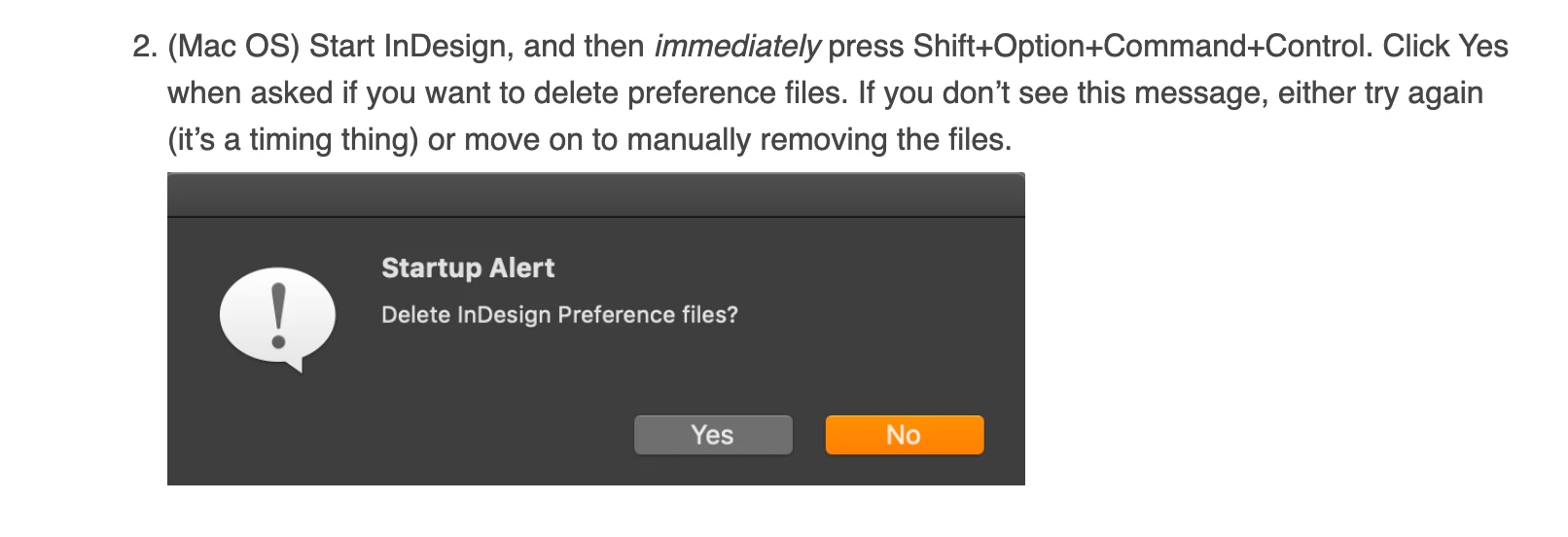
Task: Click the text (Mac OS)
Action: tap(233, 47)
